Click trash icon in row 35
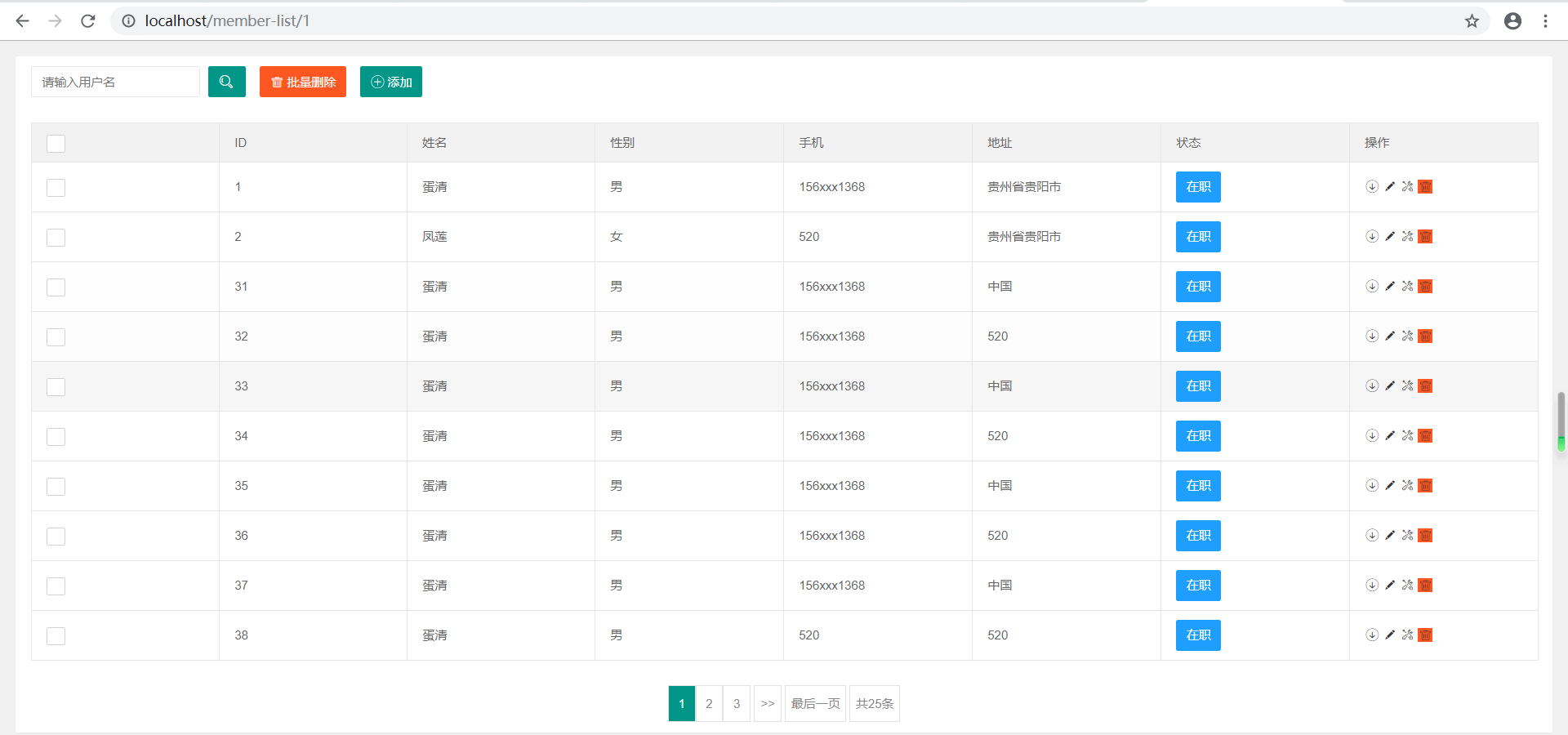 [x=1425, y=485]
